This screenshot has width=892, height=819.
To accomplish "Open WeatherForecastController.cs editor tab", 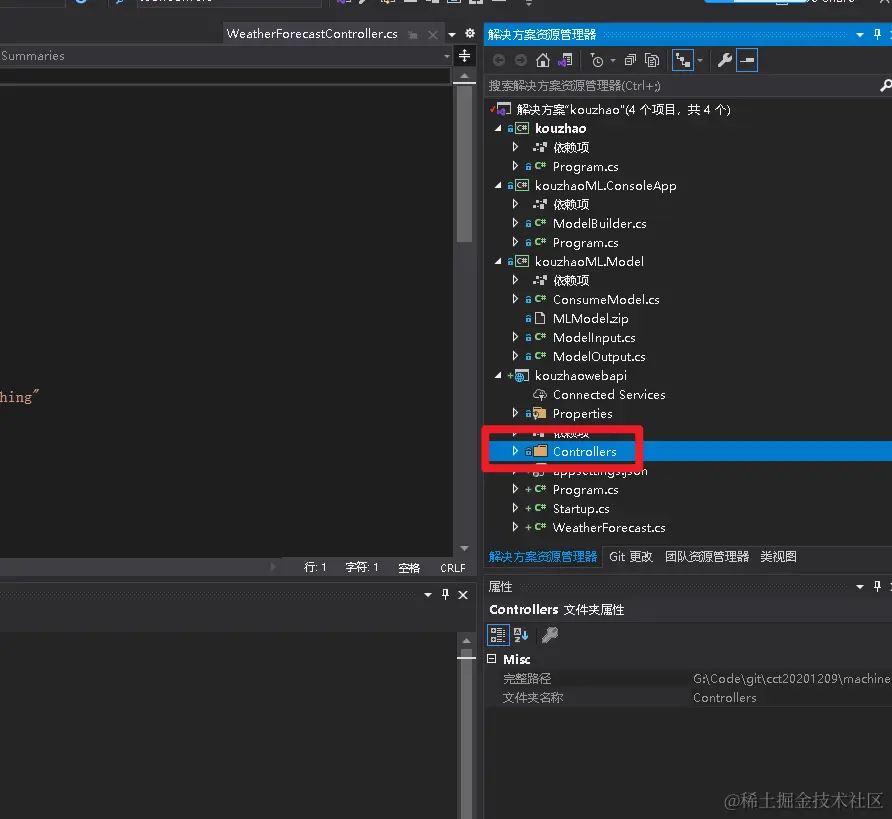I will (312, 34).
